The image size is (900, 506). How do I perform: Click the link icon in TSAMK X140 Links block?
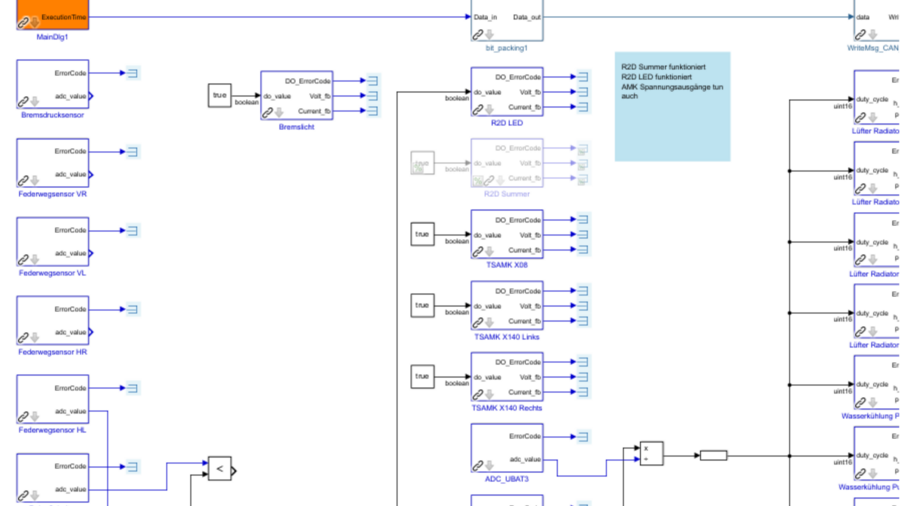click(478, 323)
